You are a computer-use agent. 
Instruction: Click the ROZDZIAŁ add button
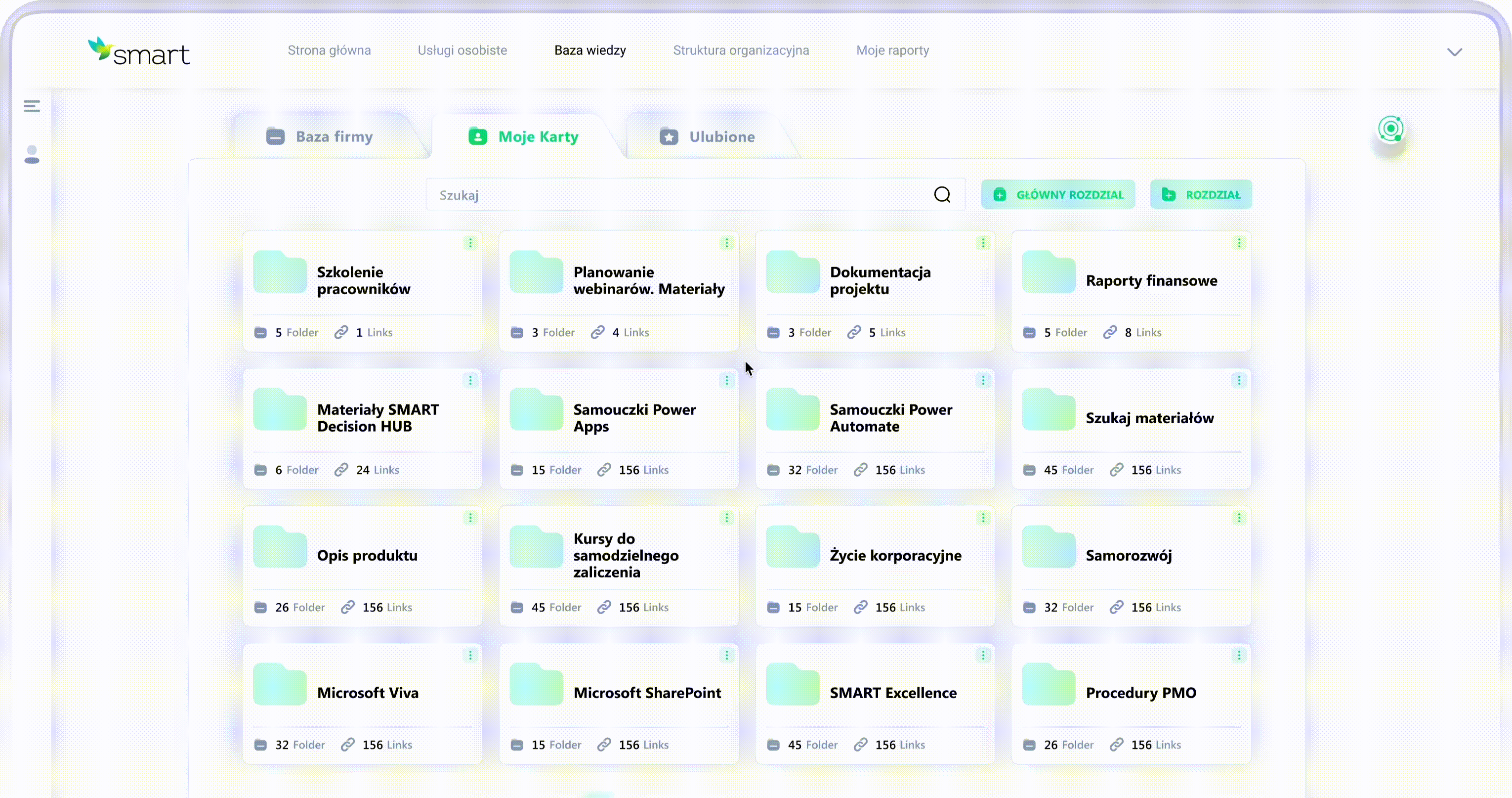pyautogui.click(x=1201, y=194)
